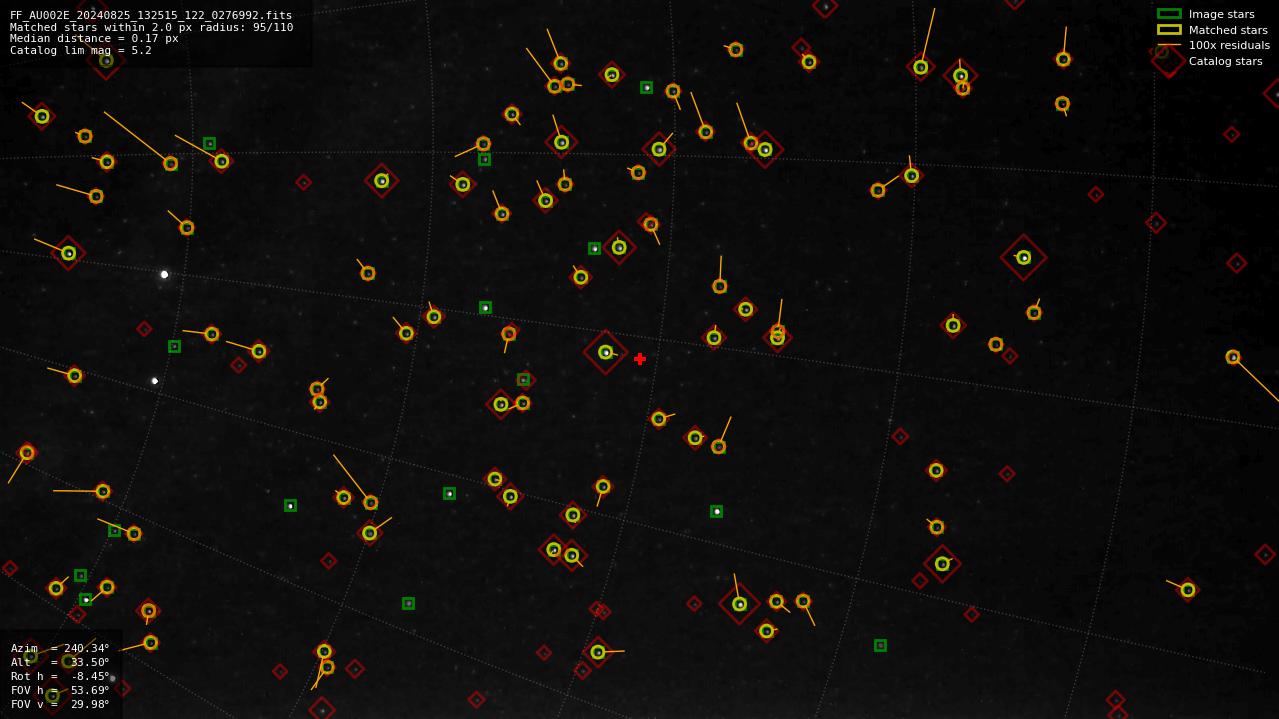The width and height of the screenshot is (1279, 719).
Task: Click the red center cross marker
Action: pos(640,359)
